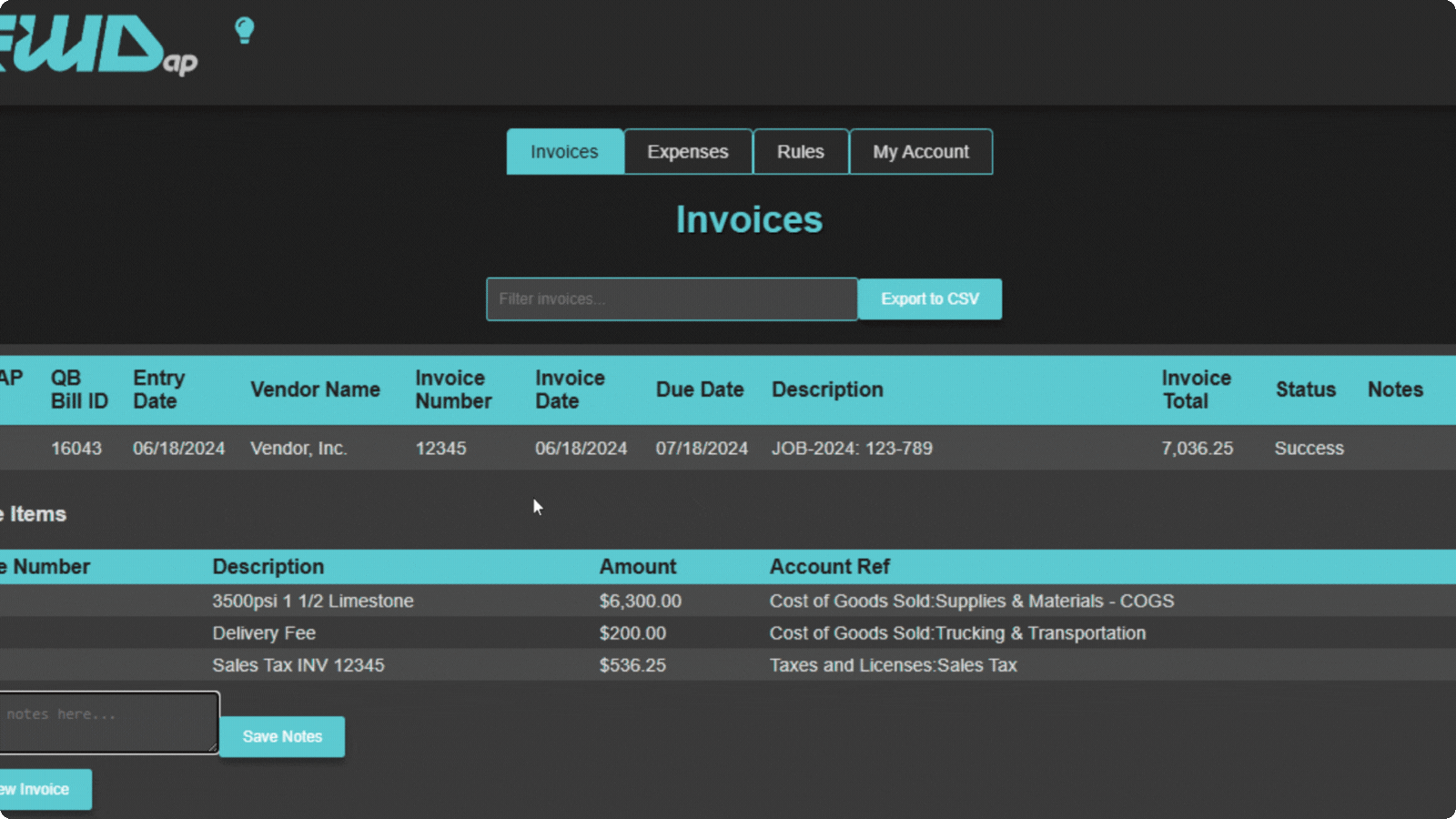Select the Delivery Fee line item
Screen dimensions: 1456x819
coord(728,632)
